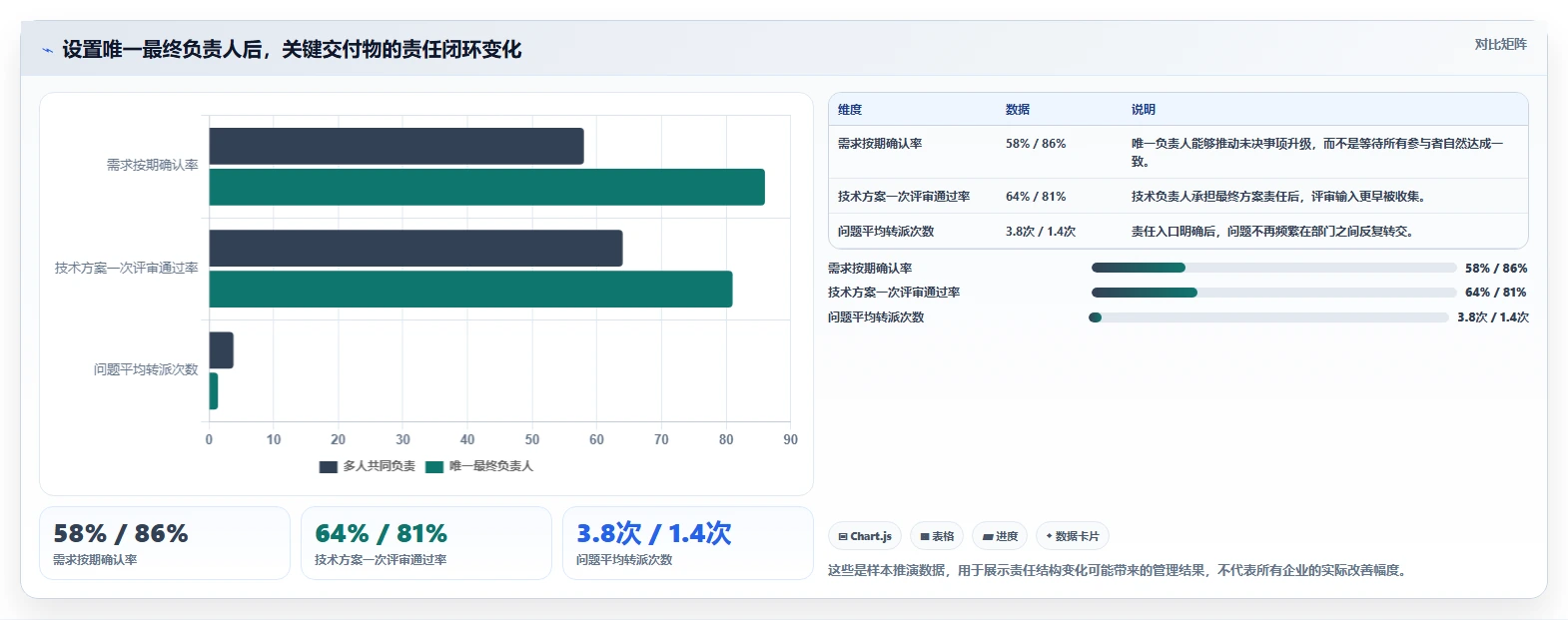The width and height of the screenshot is (1568, 620).
Task: Click the description 技术负责人承担最终方案责任后
Action: coord(1280,197)
